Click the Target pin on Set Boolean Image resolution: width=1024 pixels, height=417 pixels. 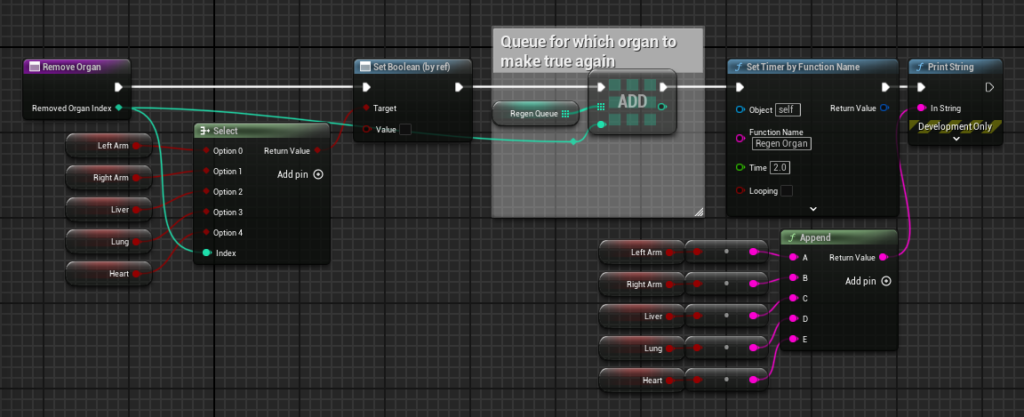[366, 108]
